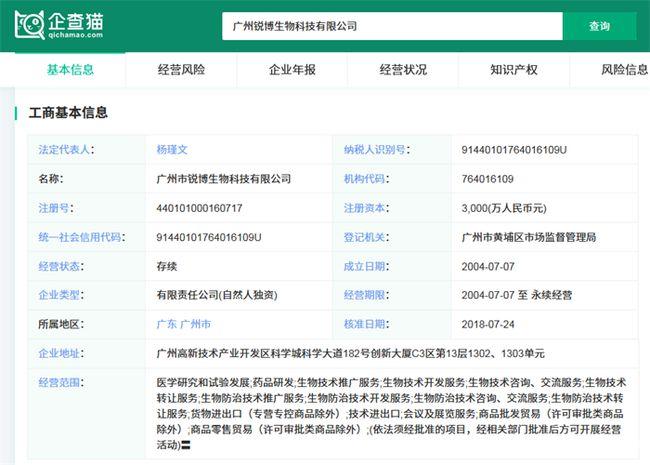Select registration number 440101000160717
The width and height of the screenshot is (650, 465).
coord(199,208)
